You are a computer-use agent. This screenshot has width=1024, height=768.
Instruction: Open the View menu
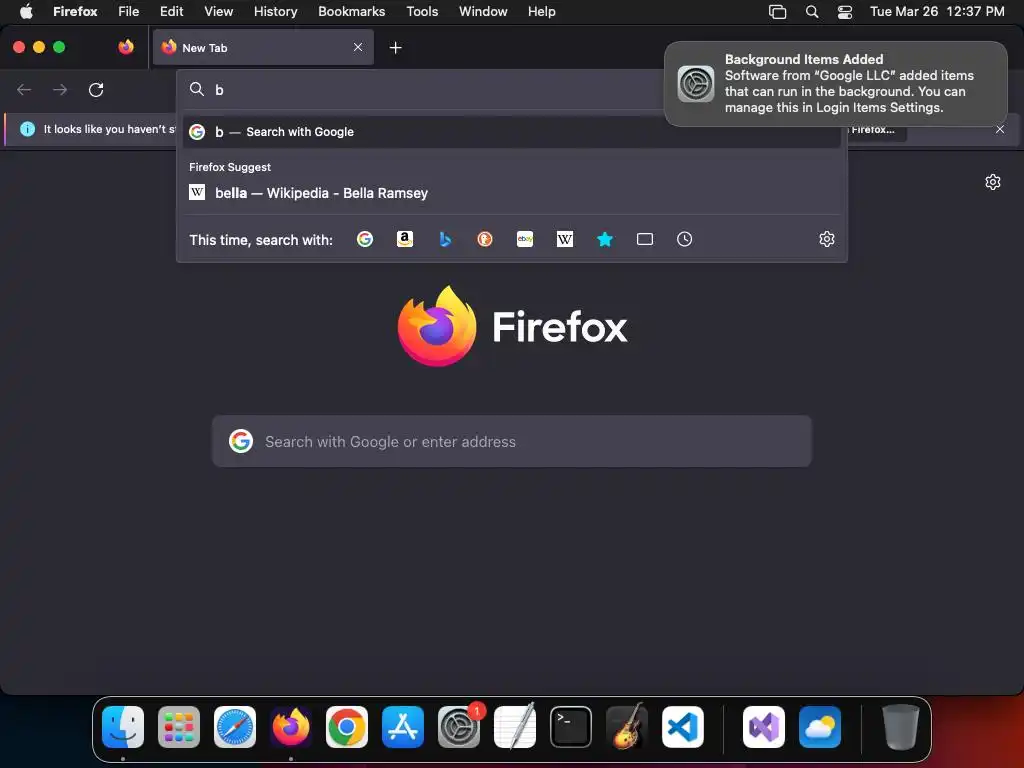tap(218, 11)
